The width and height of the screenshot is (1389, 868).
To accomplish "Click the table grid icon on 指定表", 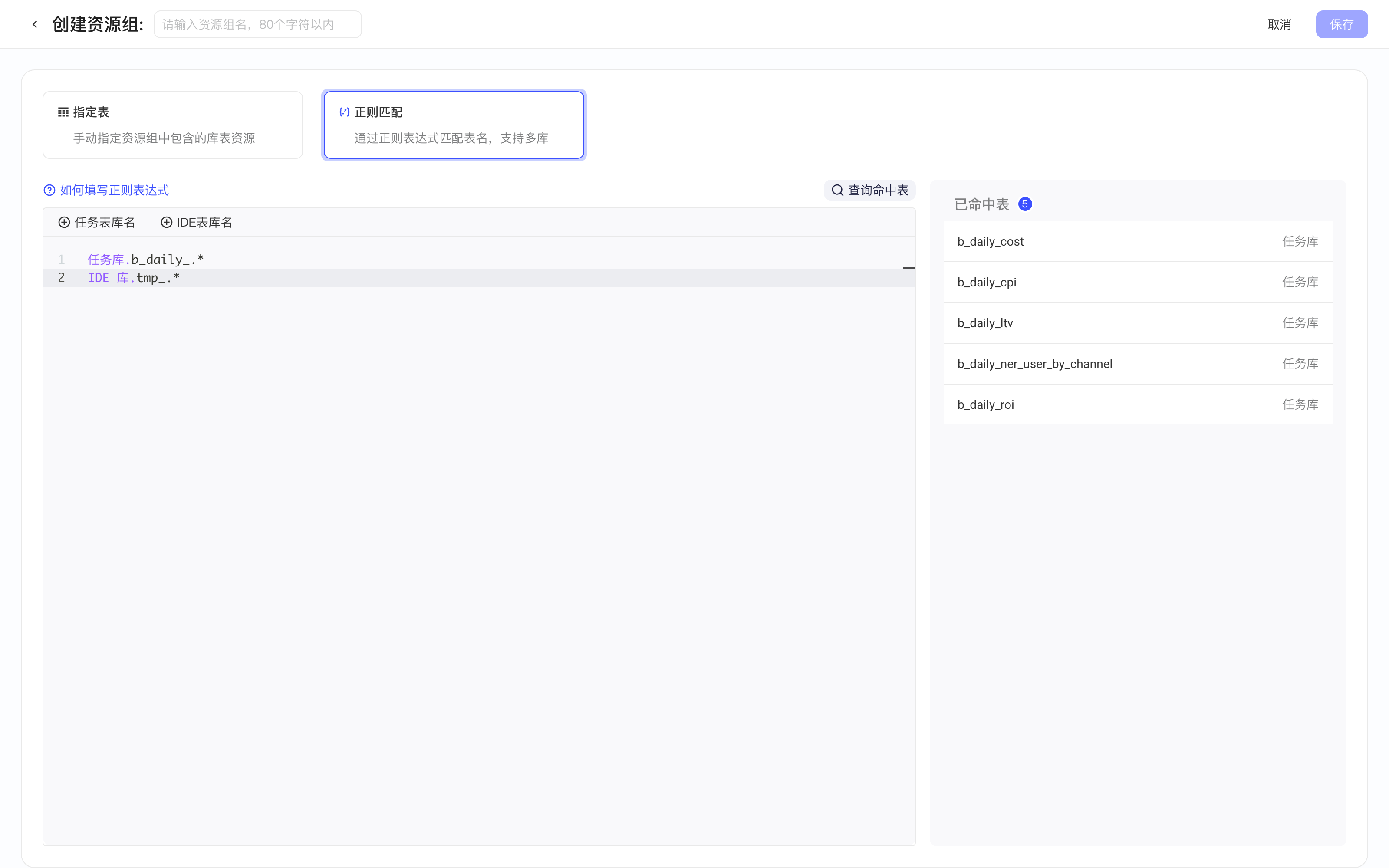I will coord(63,112).
